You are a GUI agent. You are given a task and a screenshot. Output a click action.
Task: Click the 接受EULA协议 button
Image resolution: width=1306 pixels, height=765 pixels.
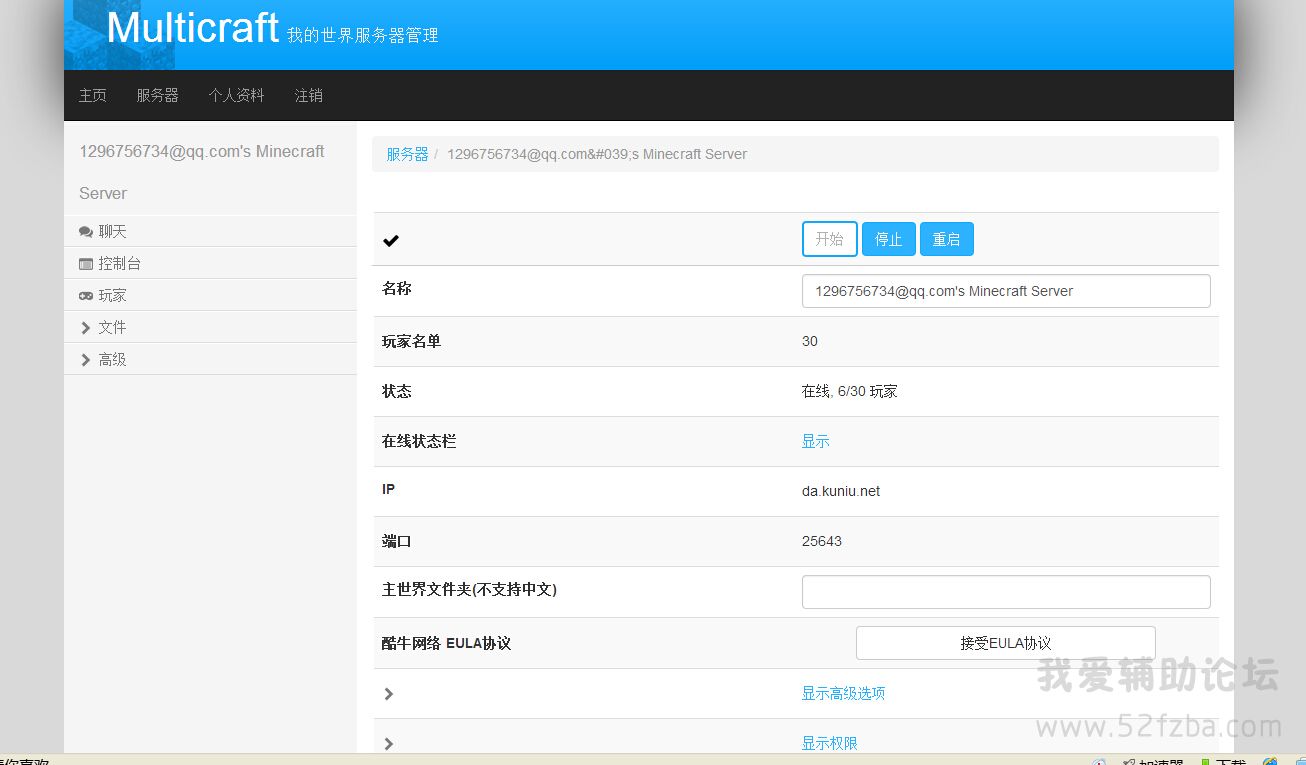pos(1006,643)
